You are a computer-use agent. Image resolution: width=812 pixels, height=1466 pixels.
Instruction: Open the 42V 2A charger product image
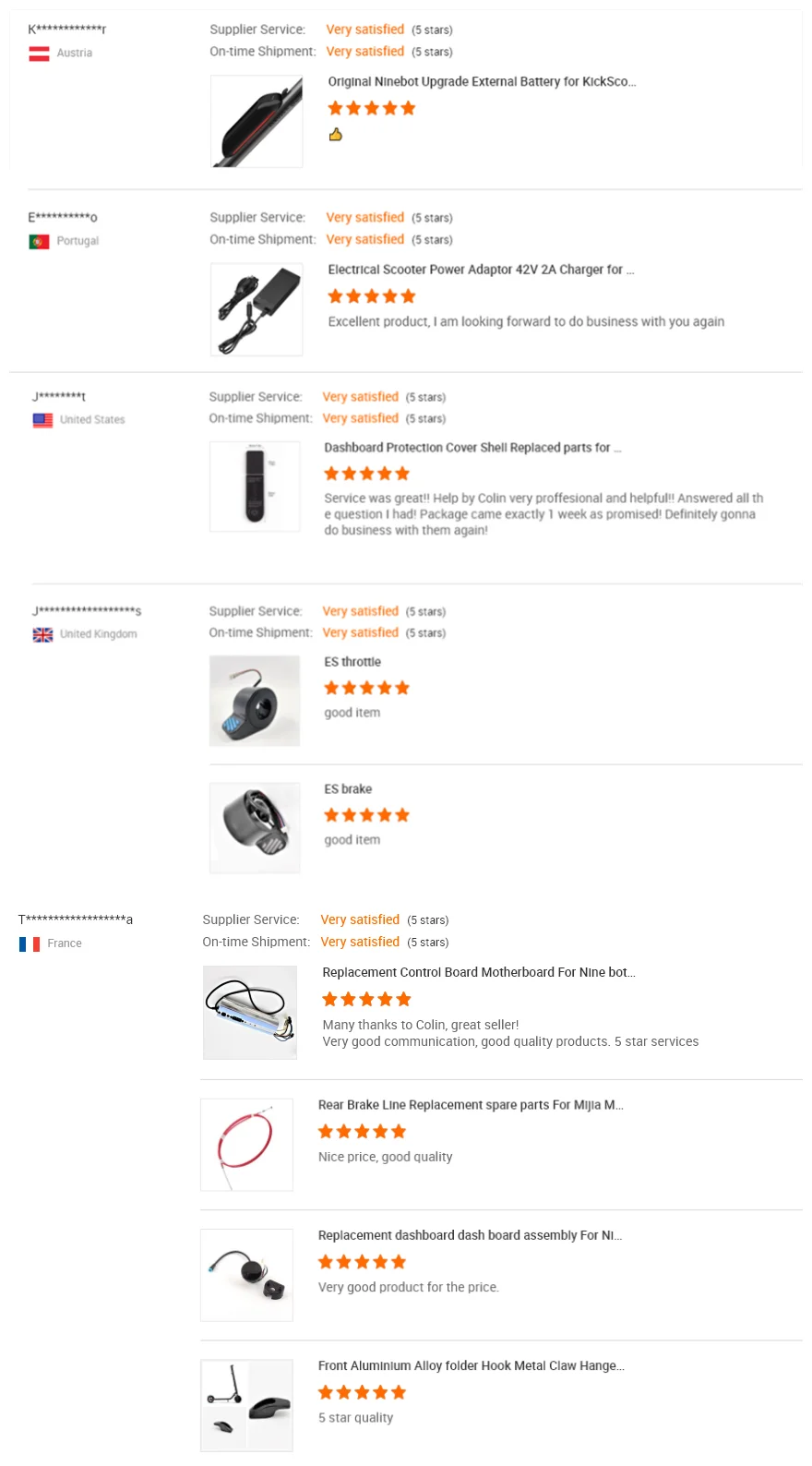click(257, 309)
